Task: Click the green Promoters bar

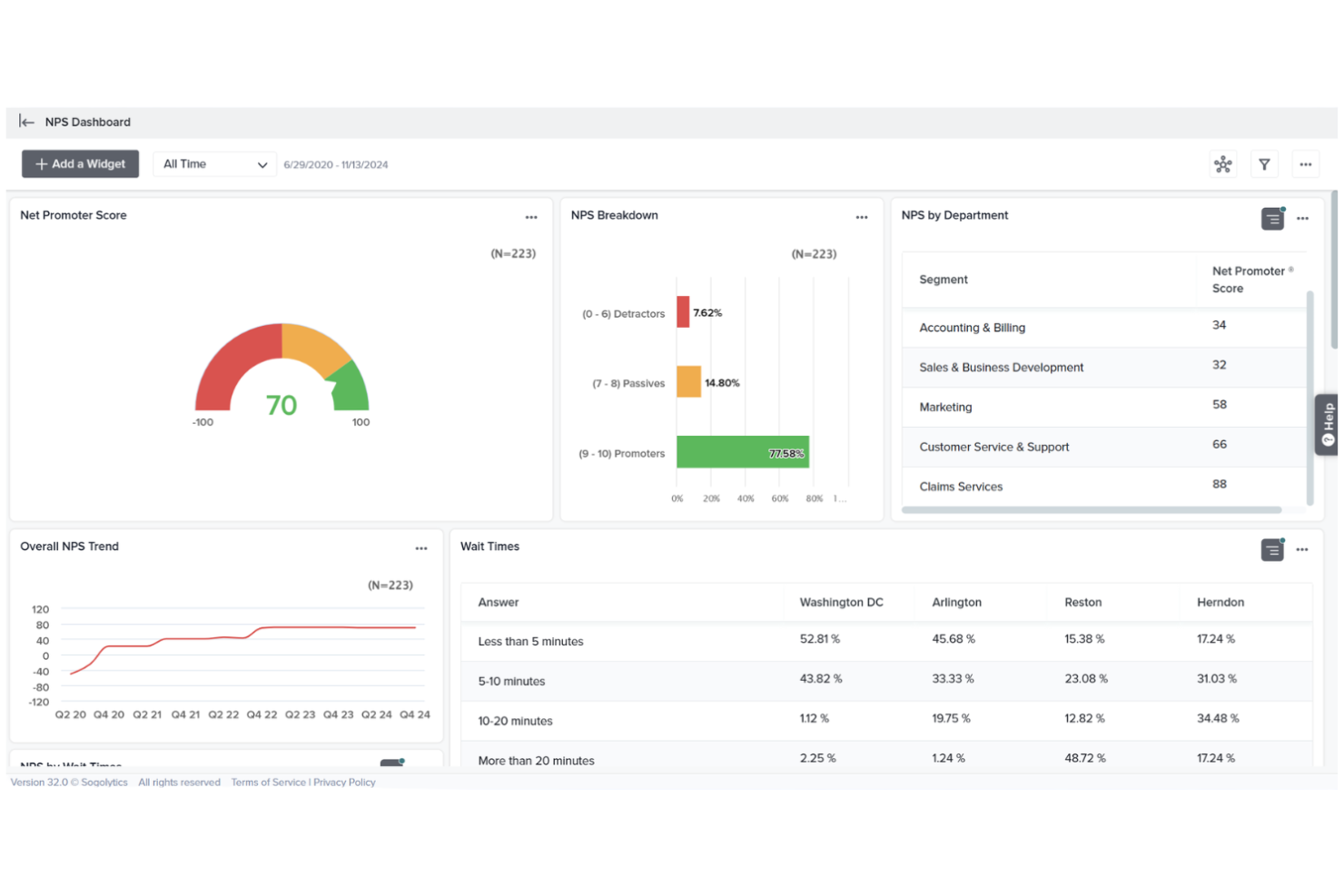Action: [x=743, y=452]
